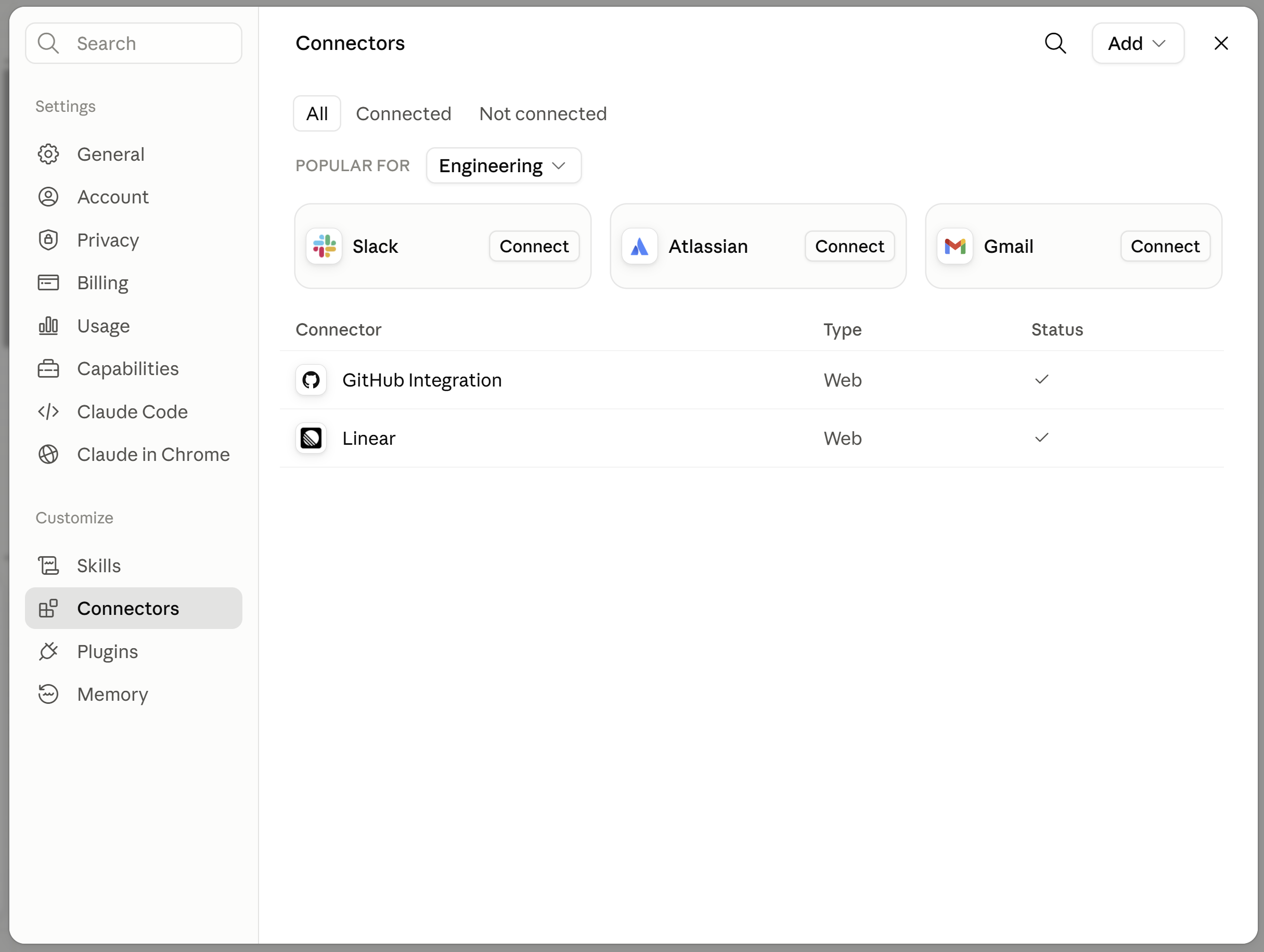This screenshot has height=952, width=1264.
Task: Open connector search with magnifier icon
Action: (1055, 43)
